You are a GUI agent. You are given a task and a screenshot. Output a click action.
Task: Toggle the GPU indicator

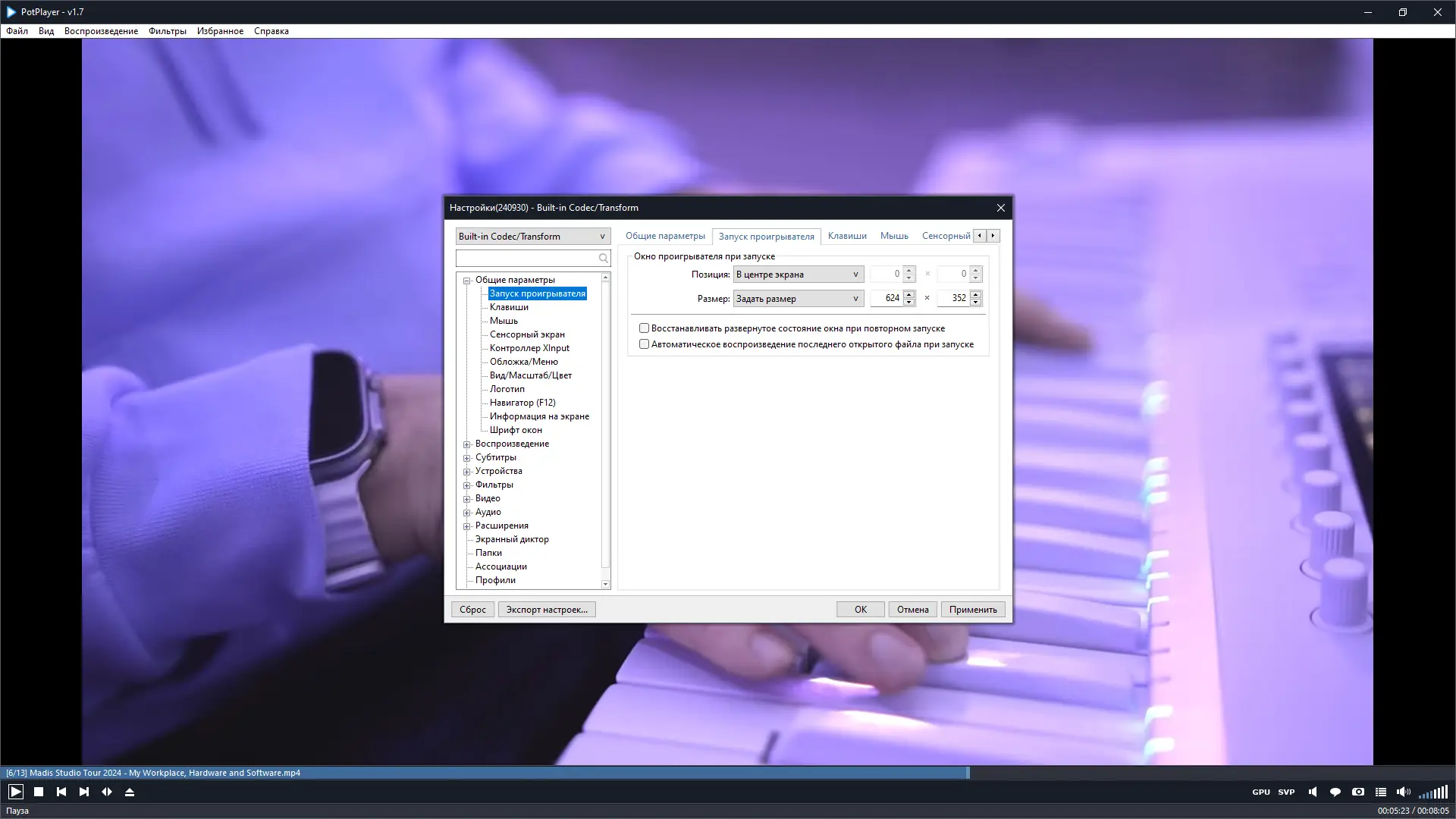pyautogui.click(x=1261, y=792)
